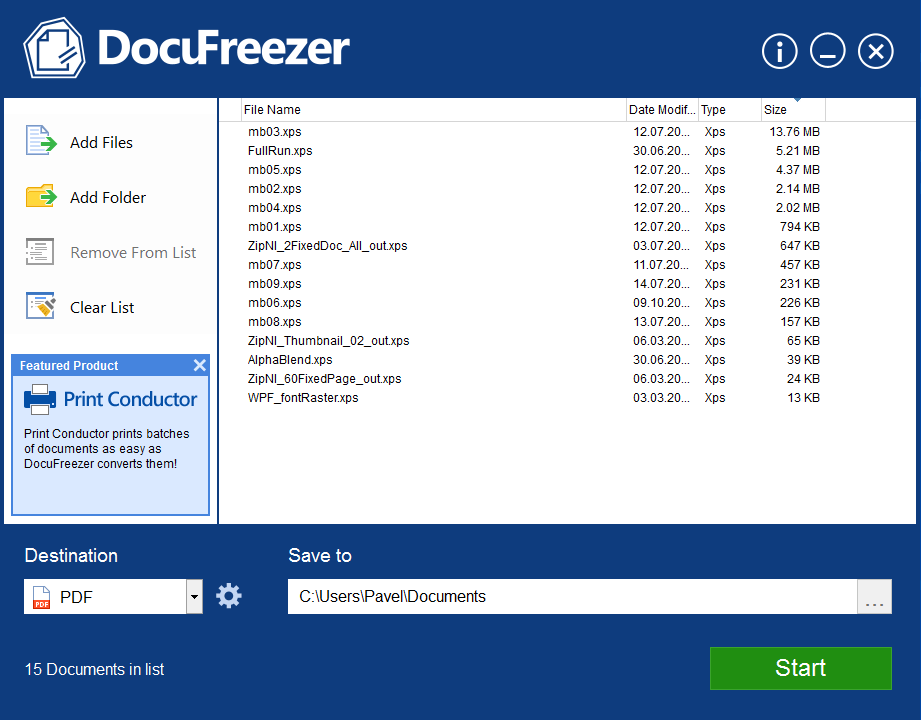
Task: Click the 09.10.20... date cell
Action: 661,302
